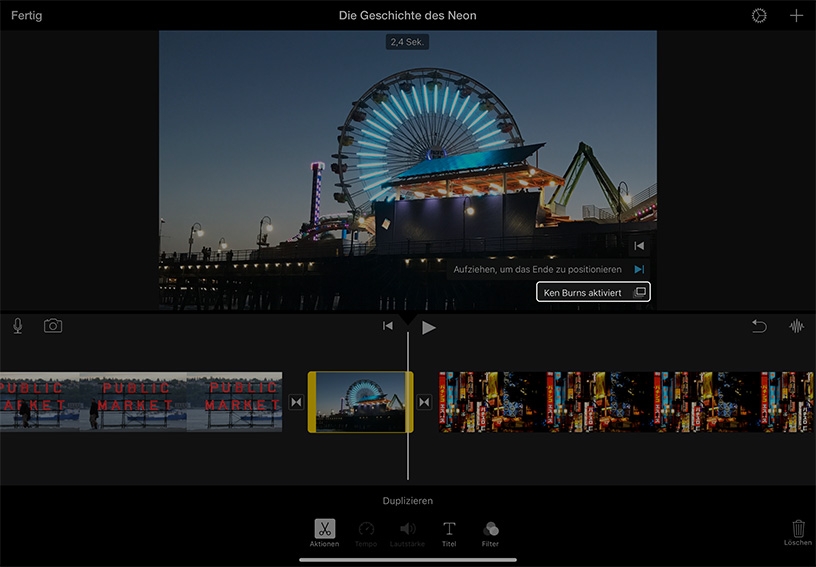Select the neon signs clip
The width and height of the screenshot is (816, 567).
point(626,402)
